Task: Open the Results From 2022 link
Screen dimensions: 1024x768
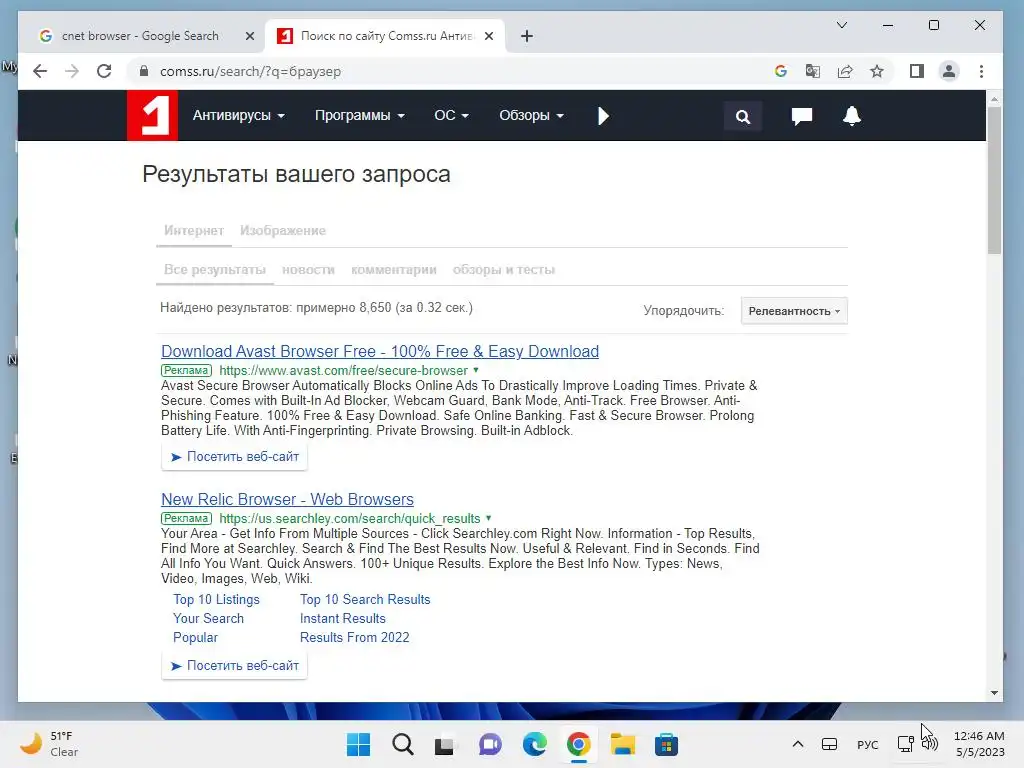Action: (x=355, y=637)
